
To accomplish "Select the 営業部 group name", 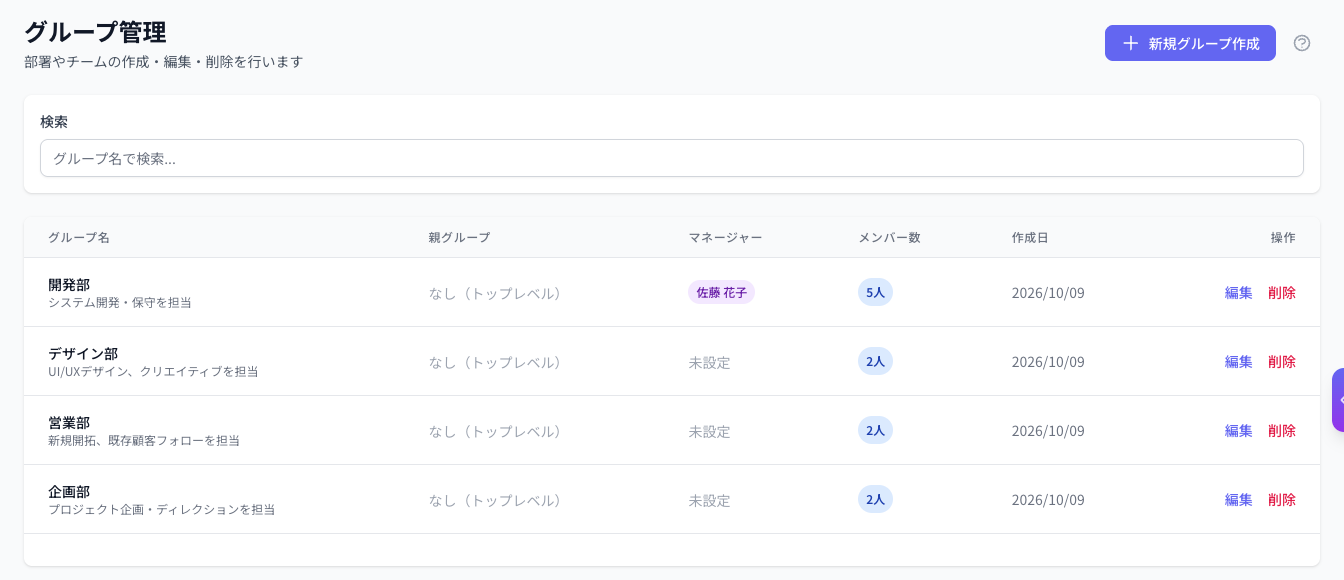I will pyautogui.click(x=69, y=423).
